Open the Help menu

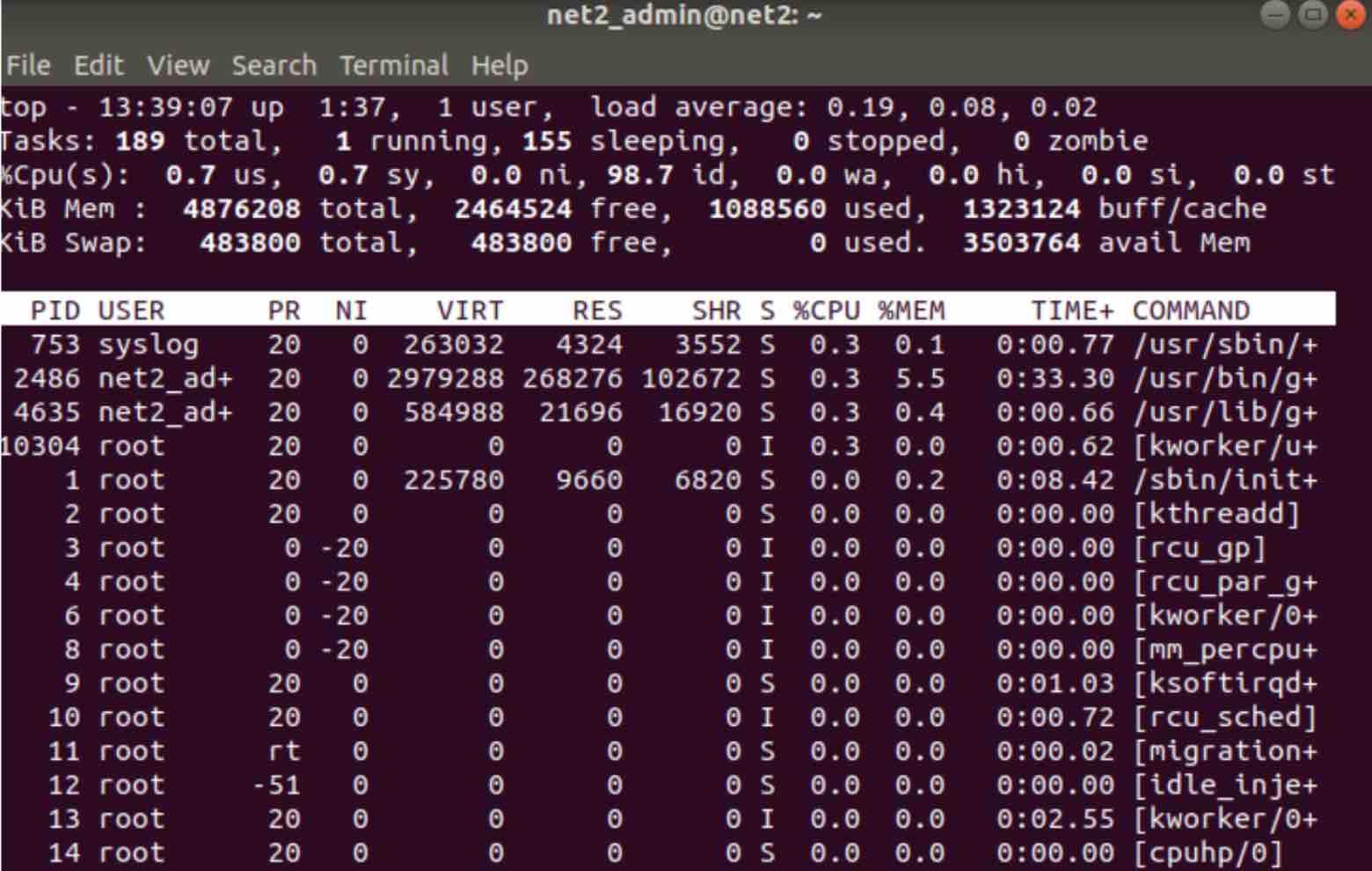[500, 66]
